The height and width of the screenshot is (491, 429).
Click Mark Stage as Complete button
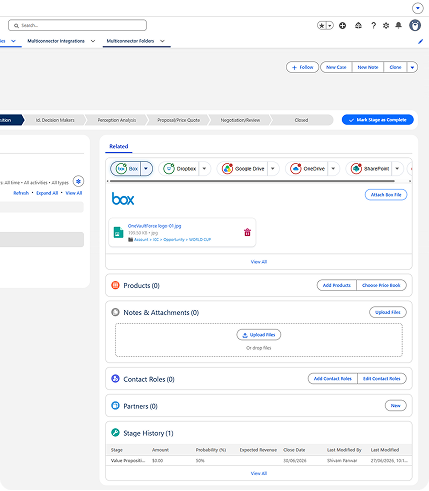tap(378, 120)
